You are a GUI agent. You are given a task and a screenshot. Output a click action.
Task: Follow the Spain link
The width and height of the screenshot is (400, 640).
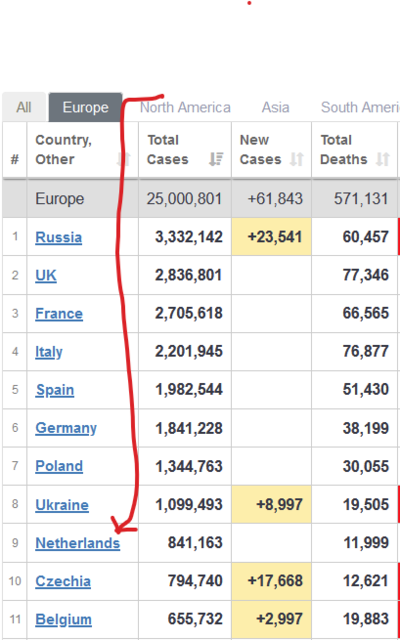[55, 390]
